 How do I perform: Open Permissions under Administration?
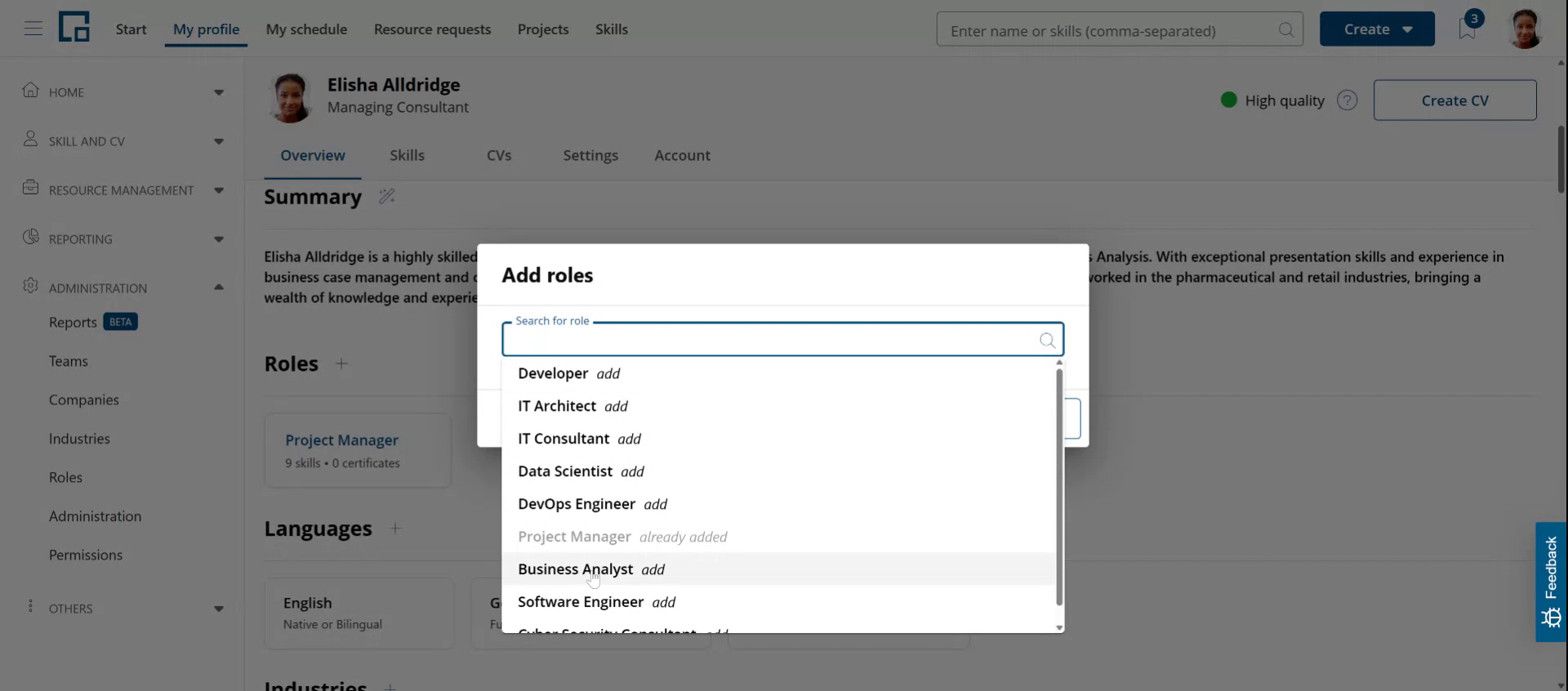pyautogui.click(x=86, y=555)
